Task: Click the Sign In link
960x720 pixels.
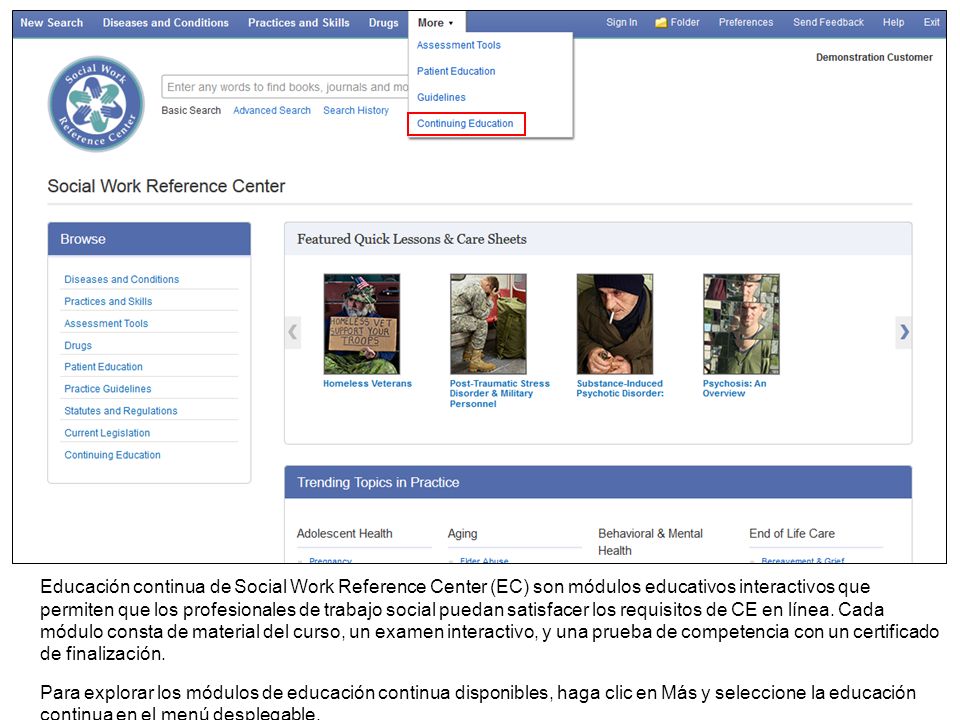Action: (621, 23)
